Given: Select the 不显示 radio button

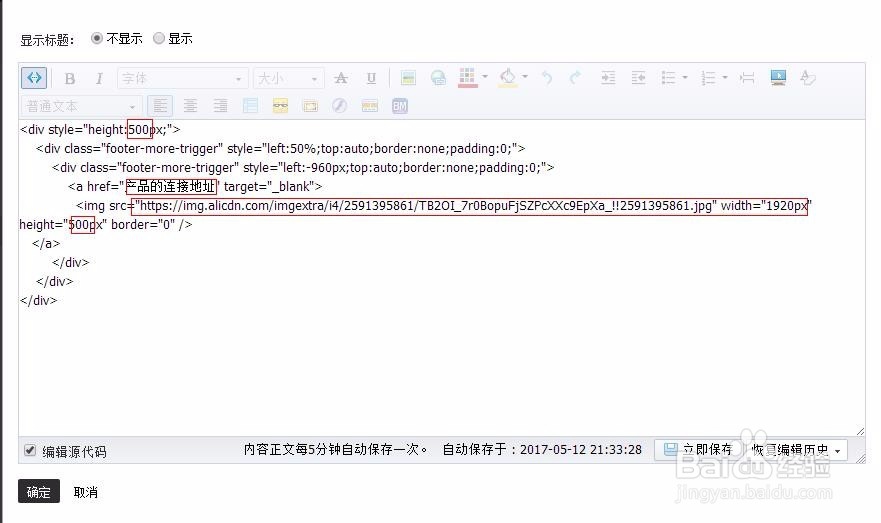Looking at the screenshot, I should point(97,38).
